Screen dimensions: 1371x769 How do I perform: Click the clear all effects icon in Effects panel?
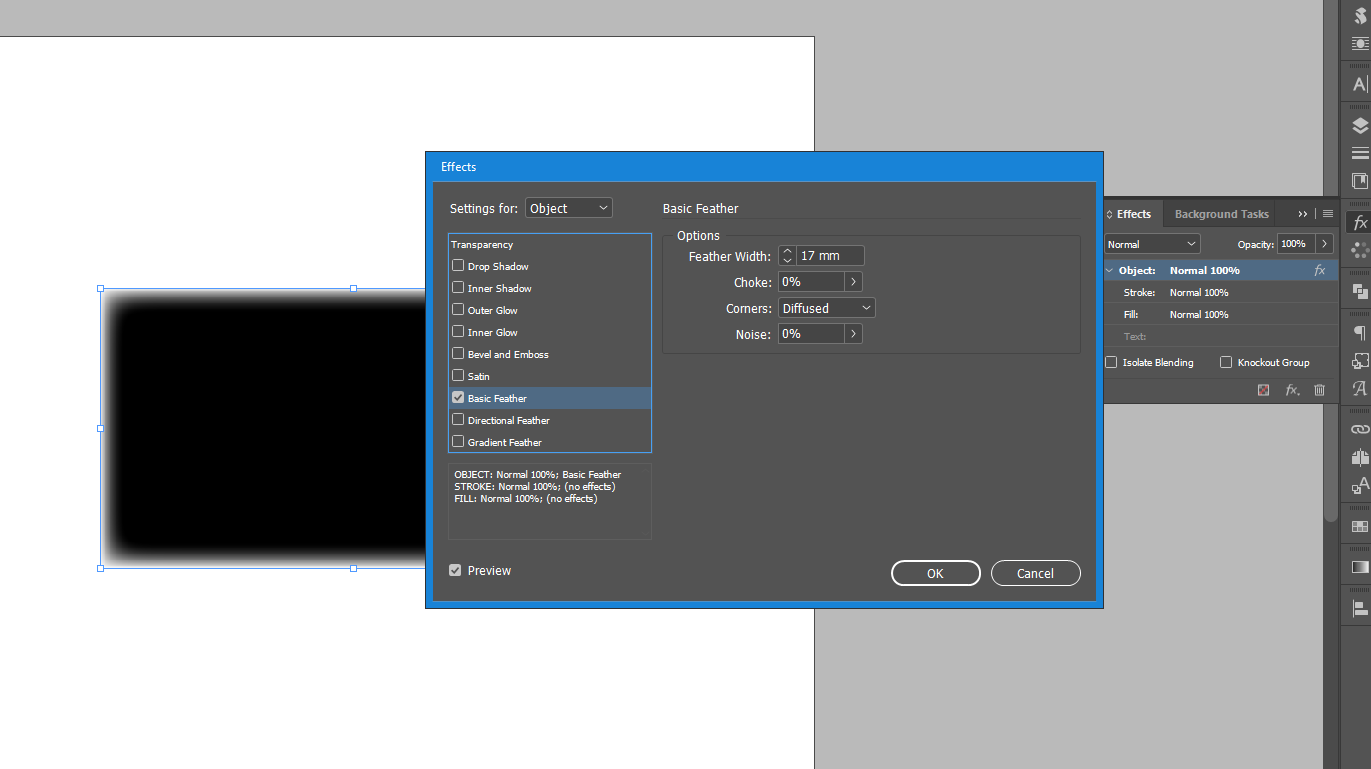pos(1264,390)
